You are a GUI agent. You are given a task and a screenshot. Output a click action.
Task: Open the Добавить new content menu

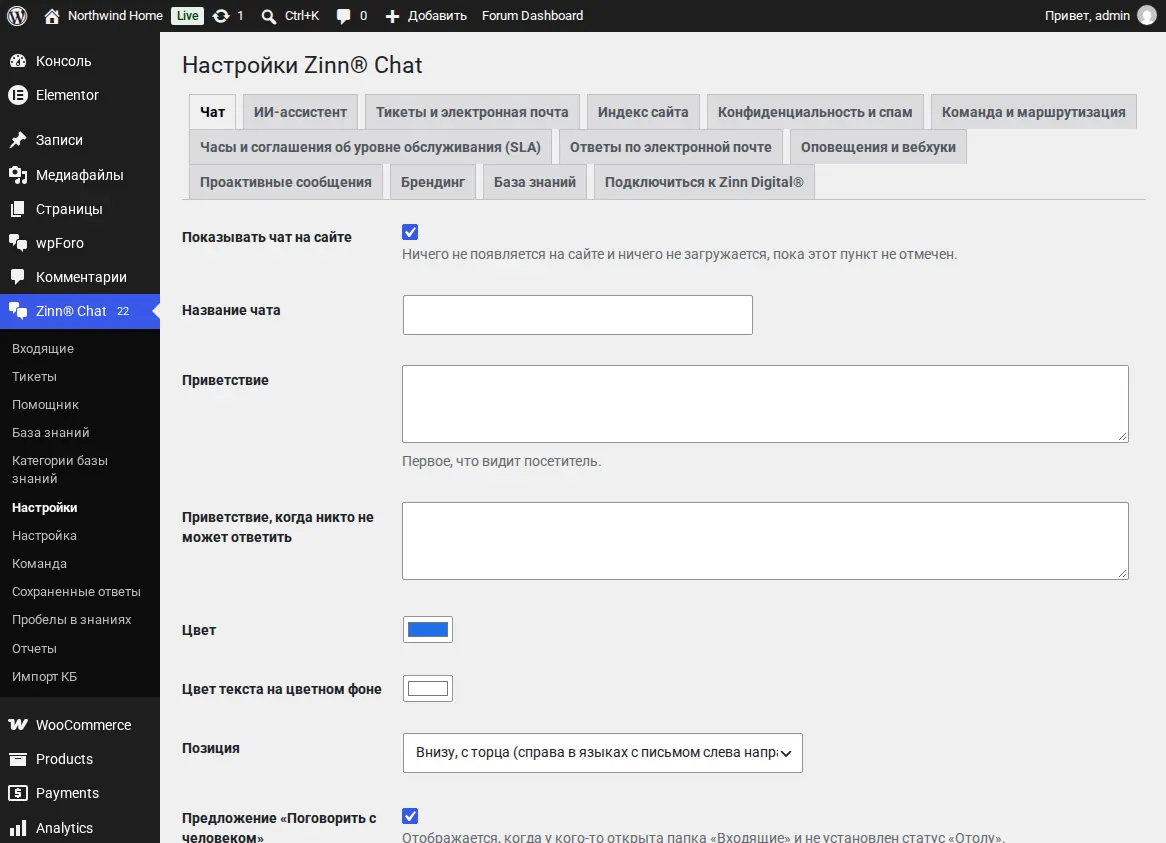pos(426,16)
